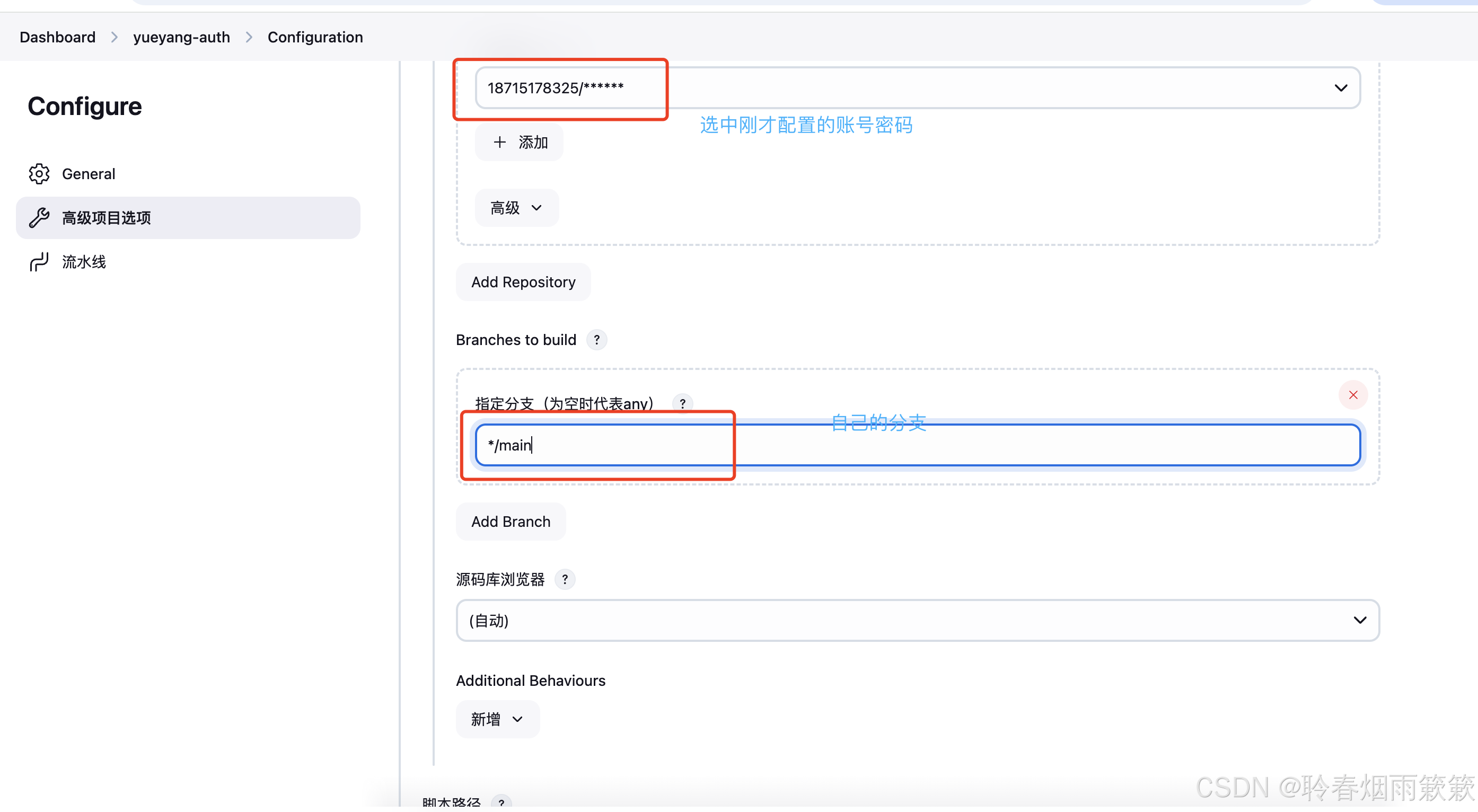This screenshot has height=812, width=1478.
Task: Expand the 高级 advanced options
Action: pyautogui.click(x=516, y=208)
